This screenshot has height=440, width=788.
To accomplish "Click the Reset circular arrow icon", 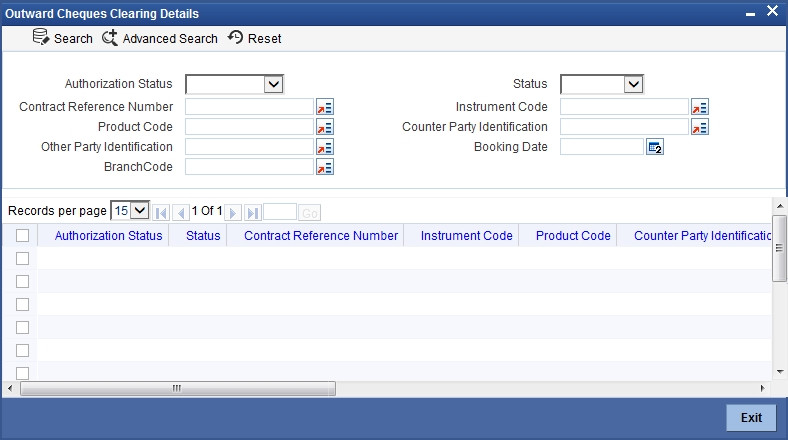I will tap(235, 37).
